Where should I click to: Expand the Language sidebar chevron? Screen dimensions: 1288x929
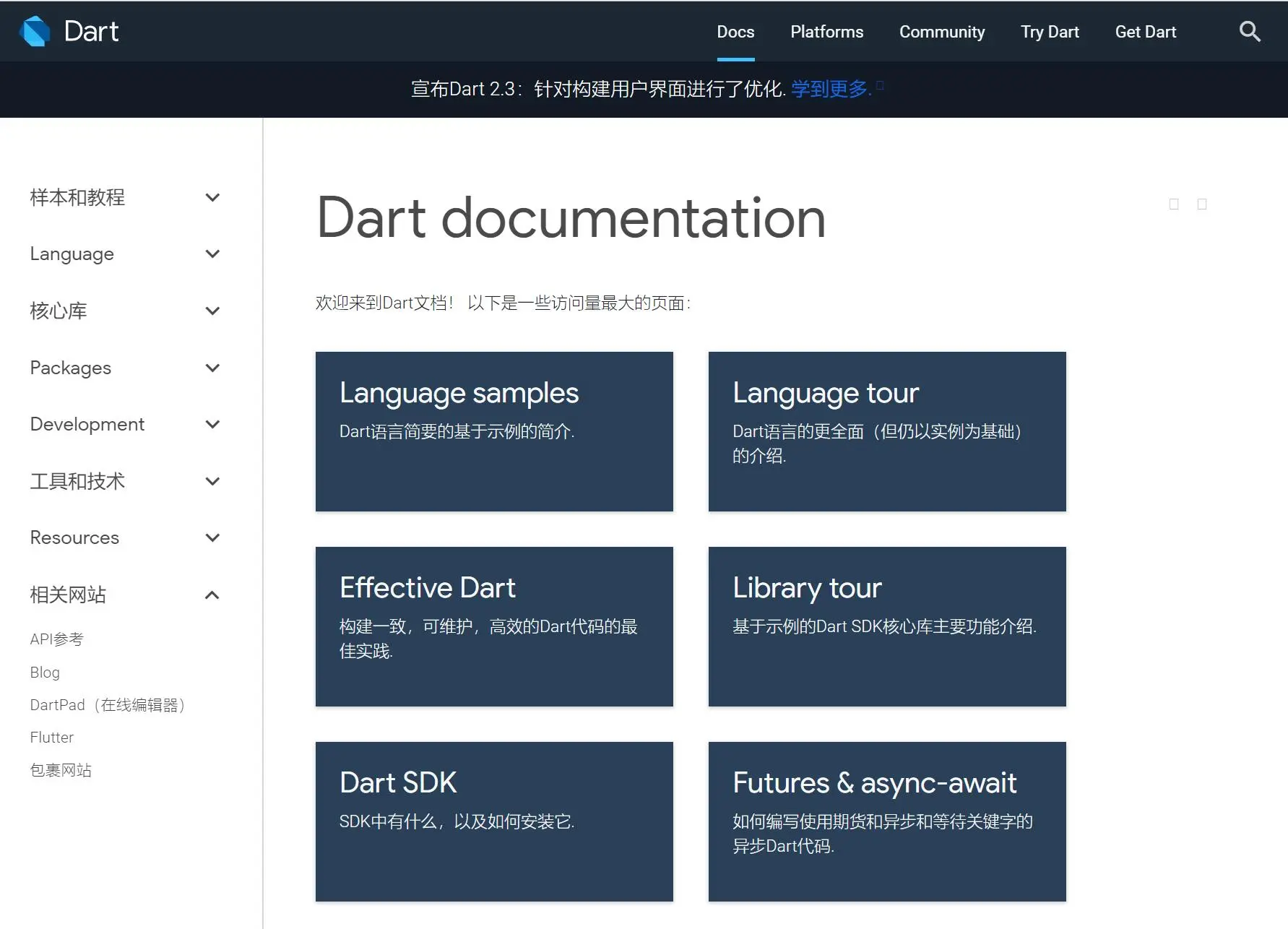(x=212, y=254)
